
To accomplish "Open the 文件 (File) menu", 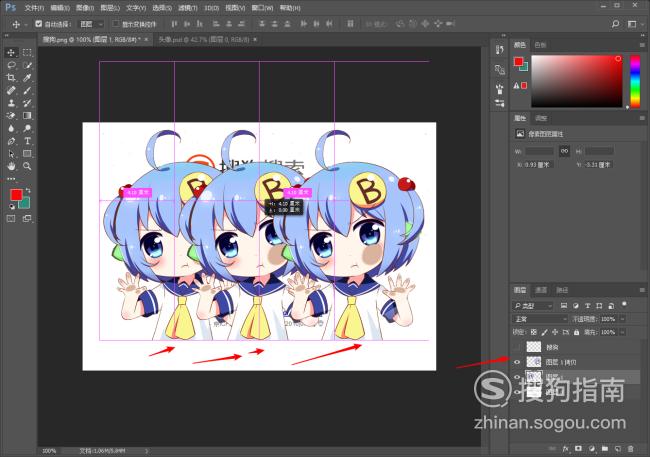I will [x=34, y=8].
